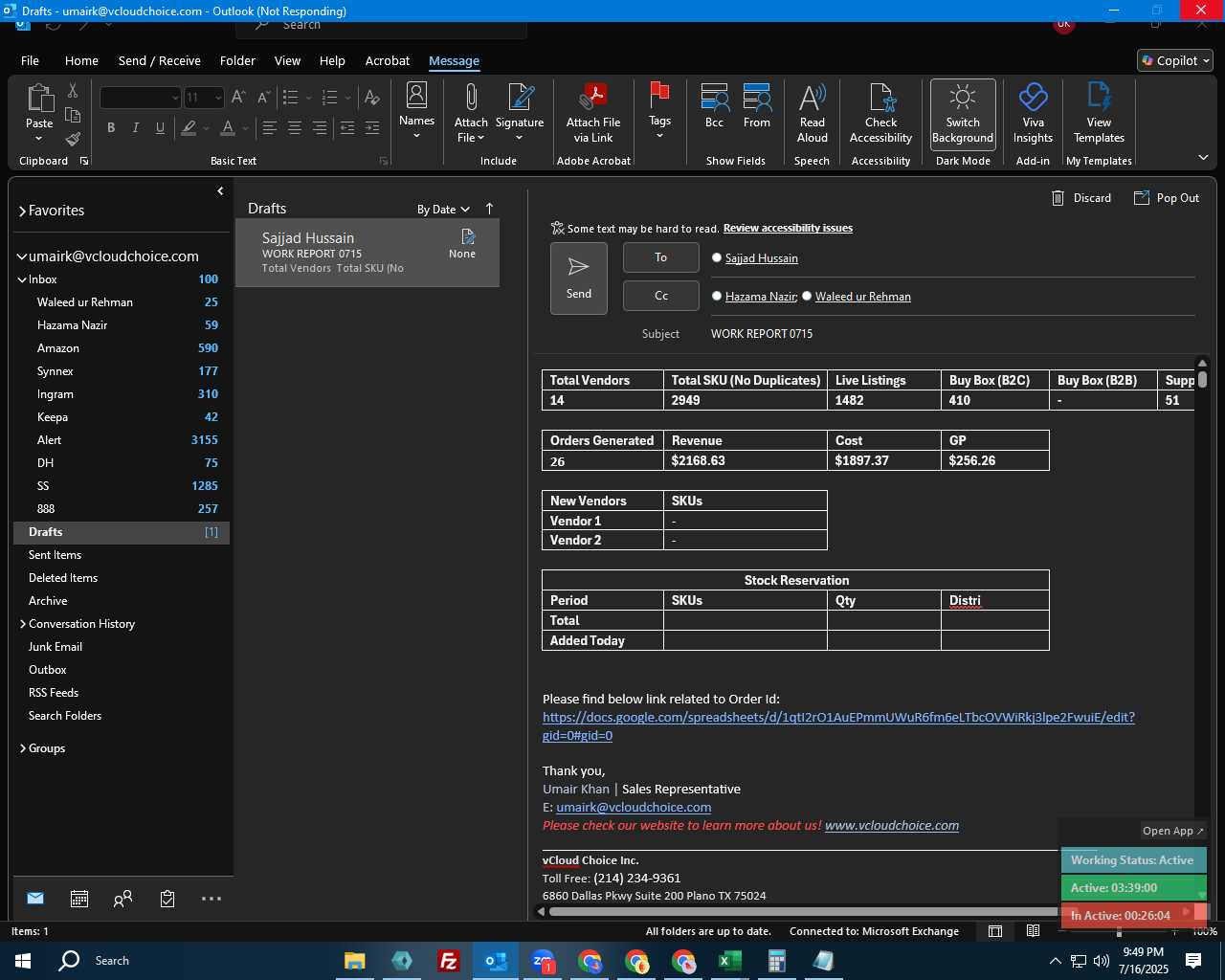Open View Templates
The height and width of the screenshot is (980, 1225).
pos(1099,112)
